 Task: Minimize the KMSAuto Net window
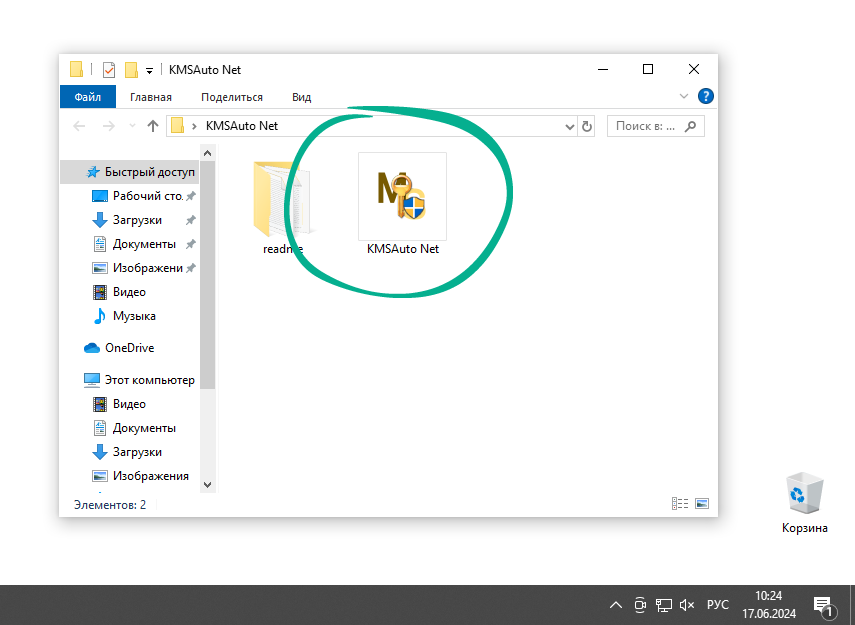603,69
